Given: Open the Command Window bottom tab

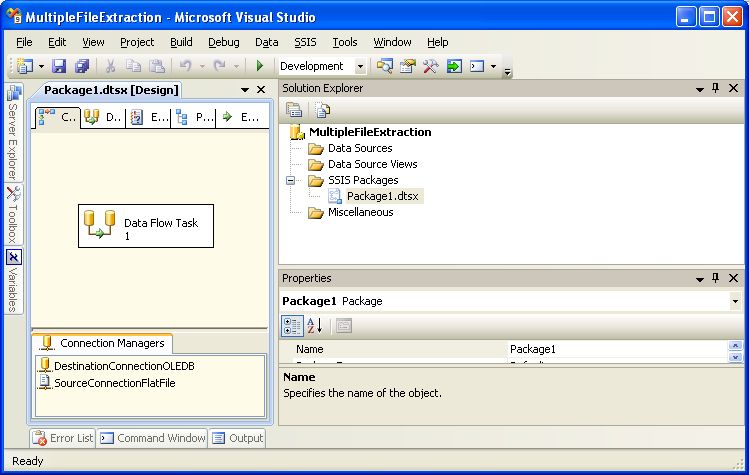Looking at the screenshot, I should (153, 438).
